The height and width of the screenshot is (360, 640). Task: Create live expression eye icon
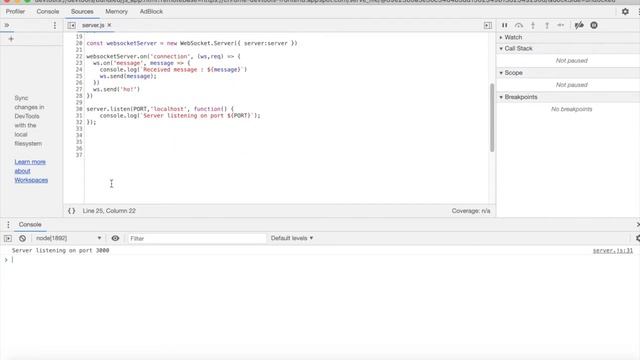point(115,238)
